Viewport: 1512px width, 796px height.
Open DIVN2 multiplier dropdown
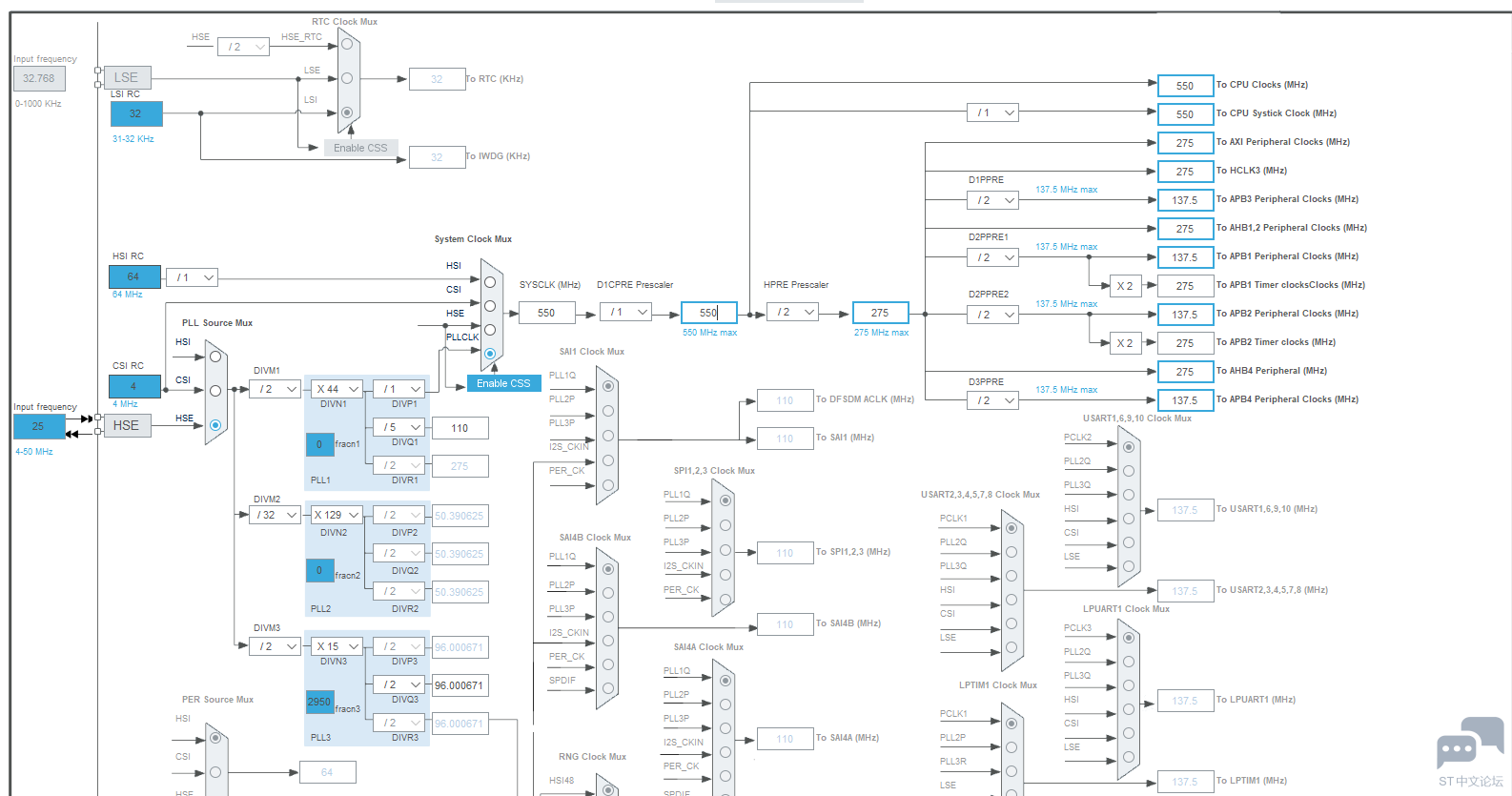pos(337,515)
